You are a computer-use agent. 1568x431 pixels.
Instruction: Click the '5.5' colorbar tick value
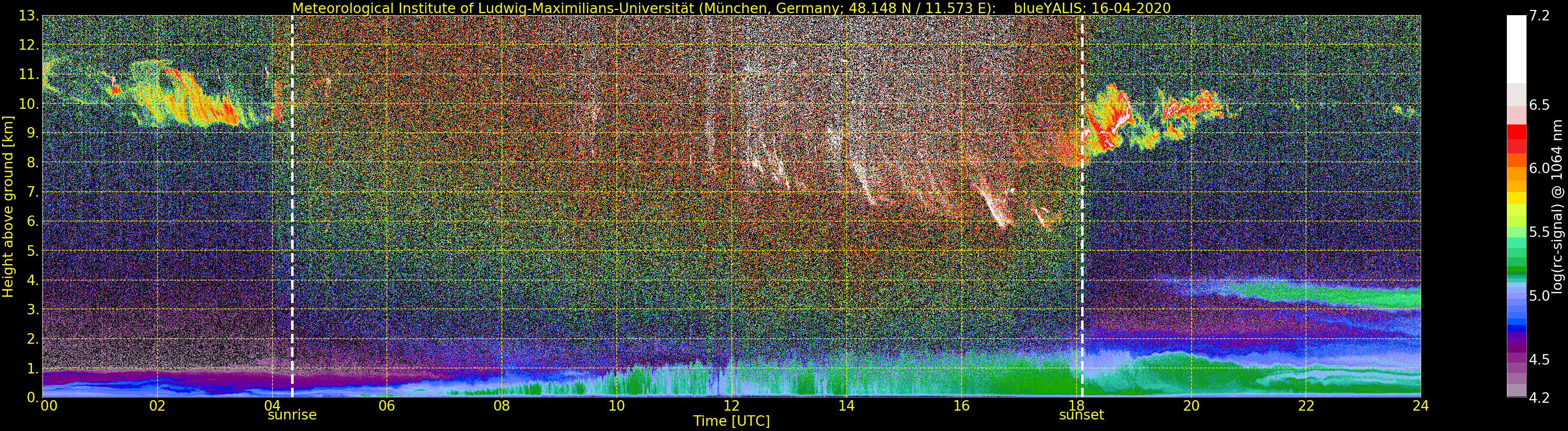click(1539, 232)
